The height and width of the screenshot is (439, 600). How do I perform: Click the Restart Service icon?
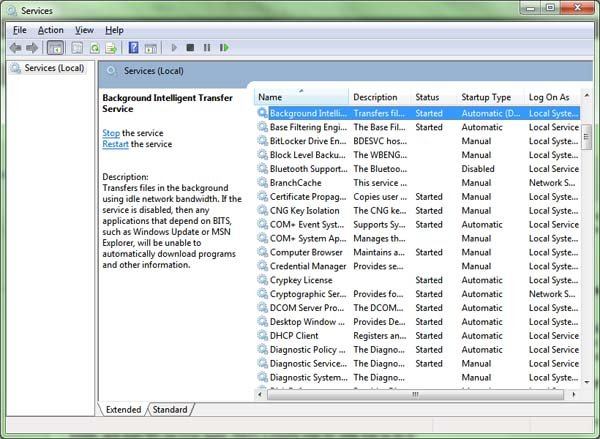click(224, 48)
